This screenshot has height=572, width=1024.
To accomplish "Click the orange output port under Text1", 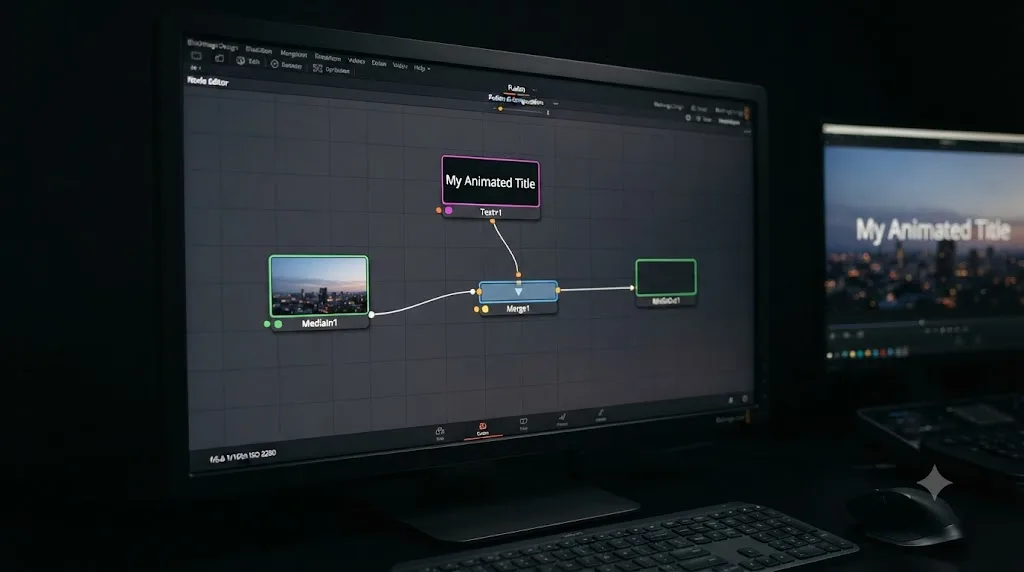I will pyautogui.click(x=492, y=221).
